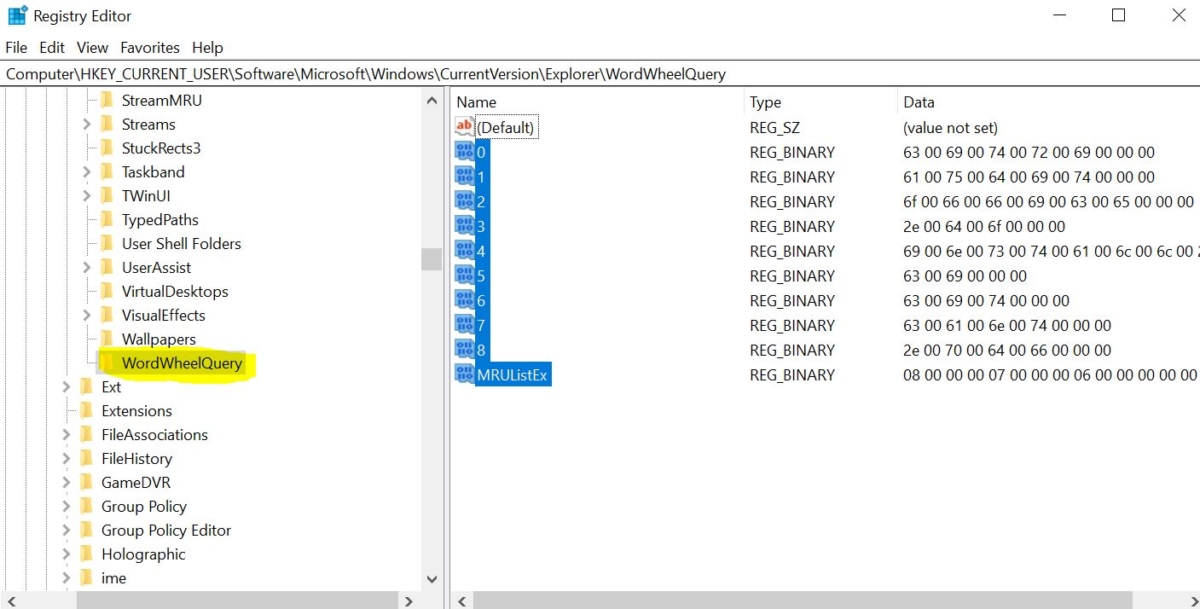The image size is (1200, 609).
Task: Open the Edit menu
Action: pos(51,47)
